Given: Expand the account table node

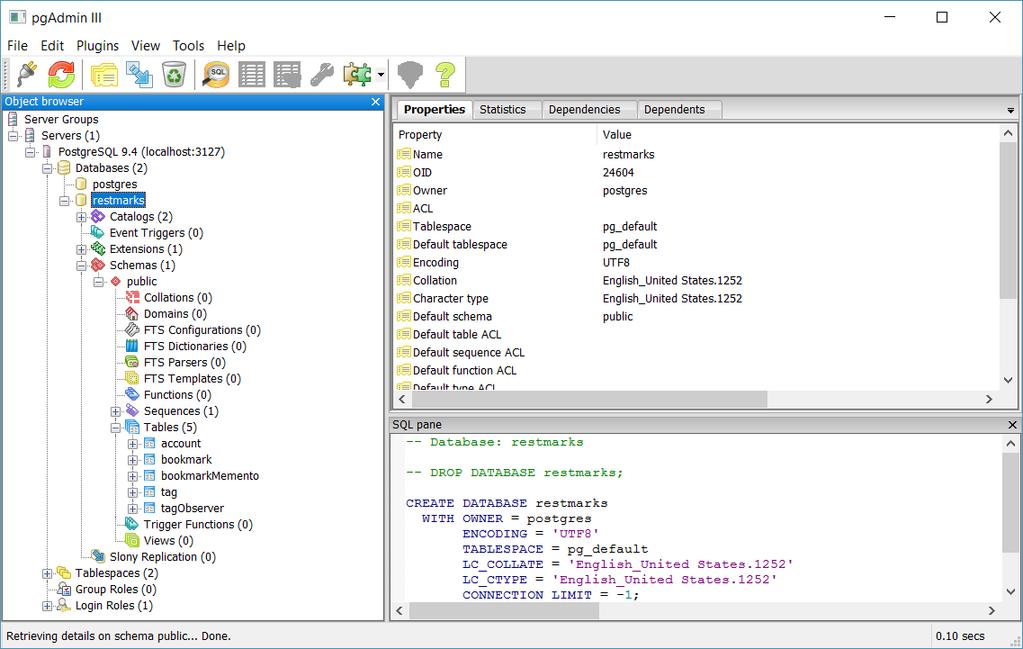Looking at the screenshot, I should 132,444.
